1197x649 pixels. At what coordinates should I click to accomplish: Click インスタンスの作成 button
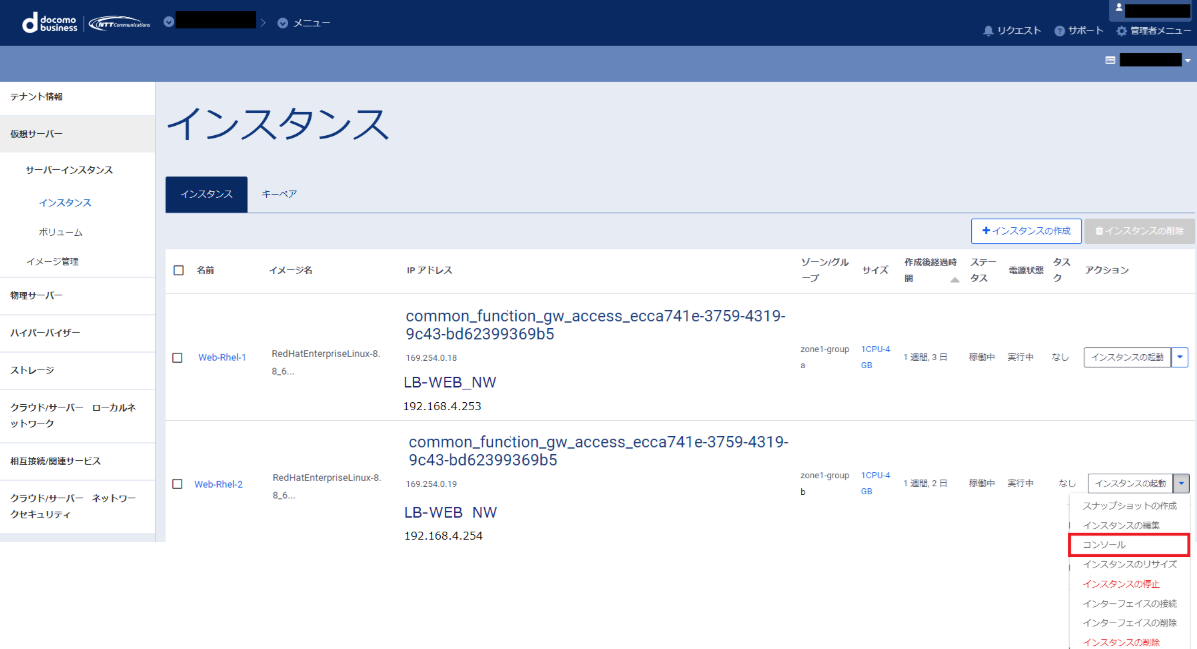(1026, 231)
